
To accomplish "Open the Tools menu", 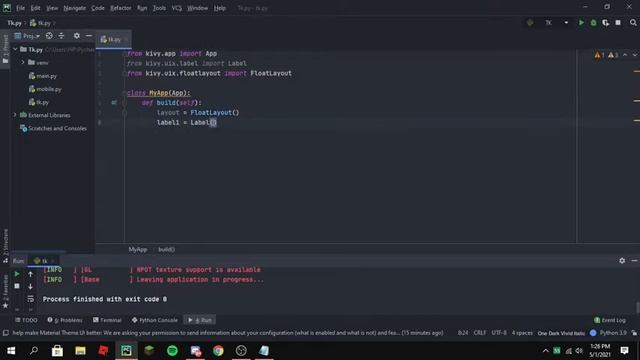I will click(x=159, y=8).
